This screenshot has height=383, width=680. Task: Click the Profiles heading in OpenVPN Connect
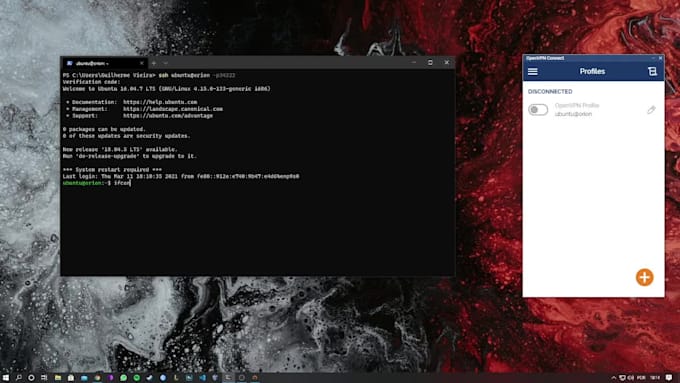coord(592,72)
